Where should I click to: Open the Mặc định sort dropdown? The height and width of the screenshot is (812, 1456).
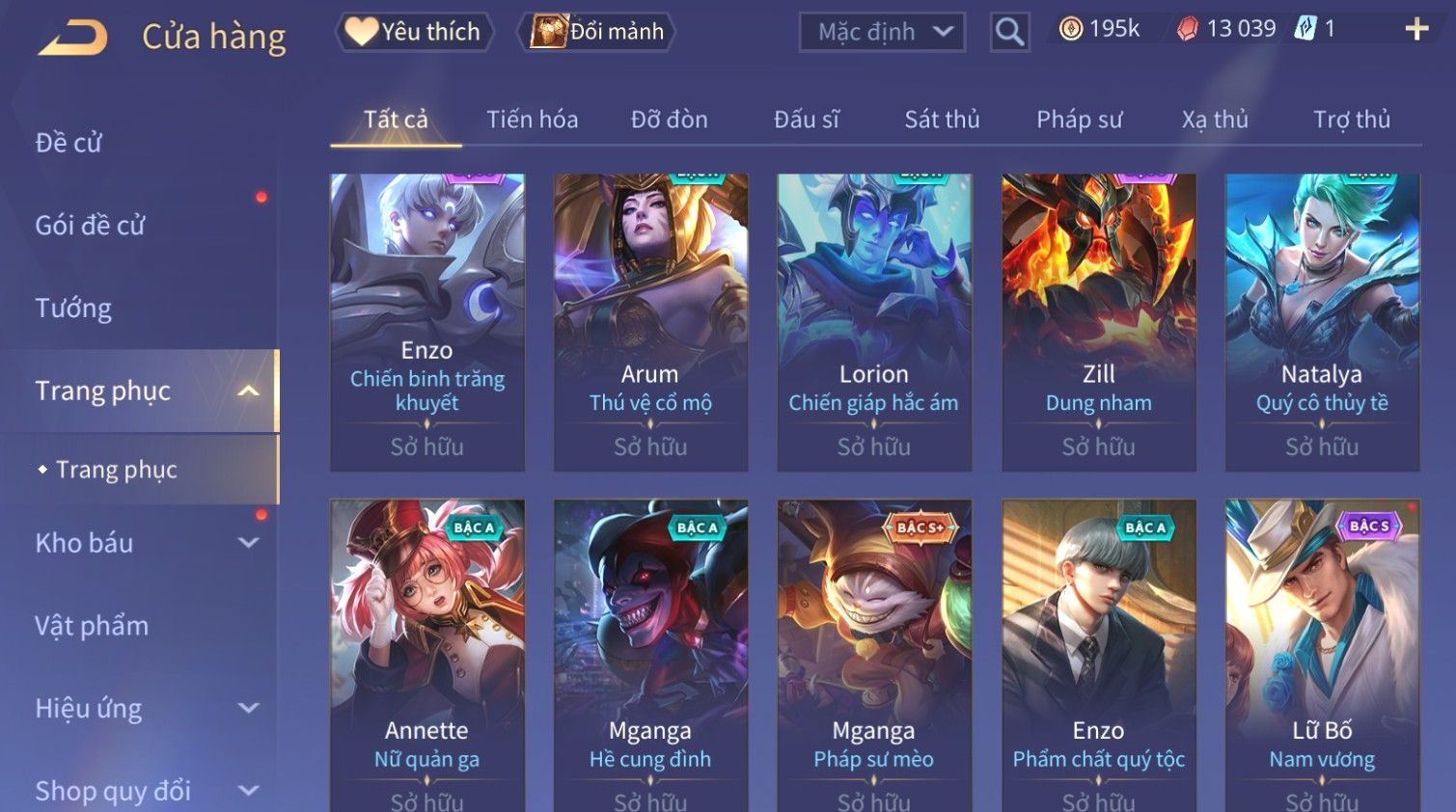[x=882, y=32]
